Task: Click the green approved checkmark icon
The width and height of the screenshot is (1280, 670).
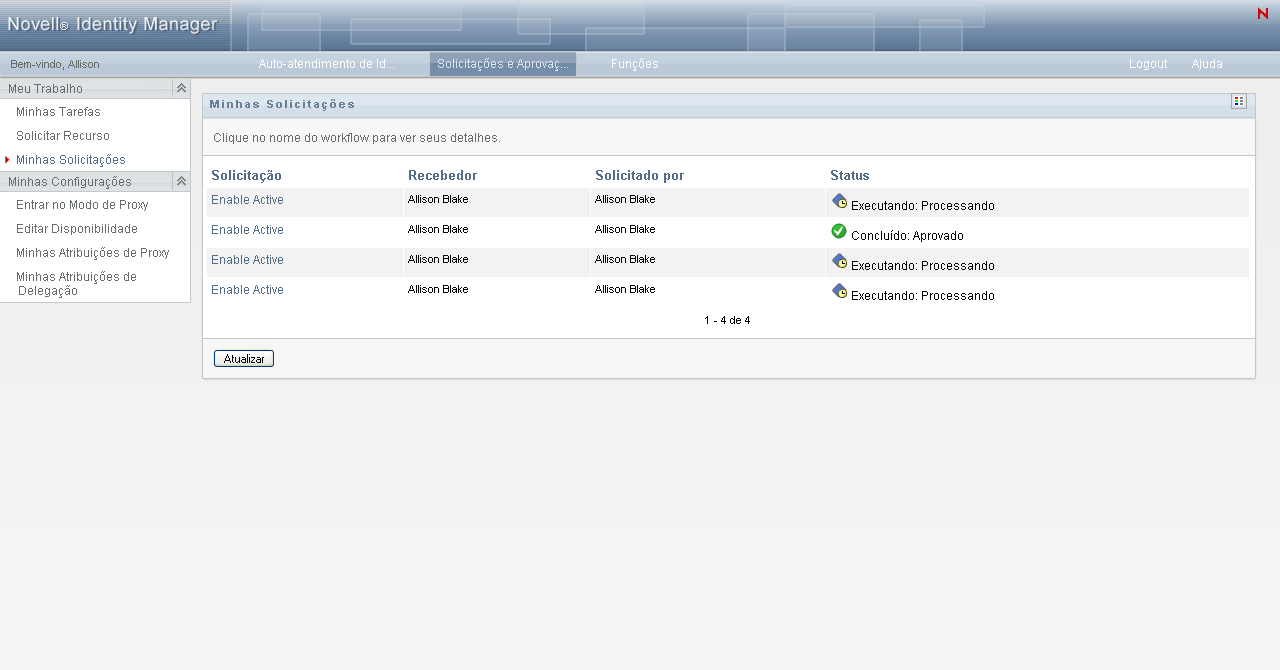Action: tap(839, 231)
